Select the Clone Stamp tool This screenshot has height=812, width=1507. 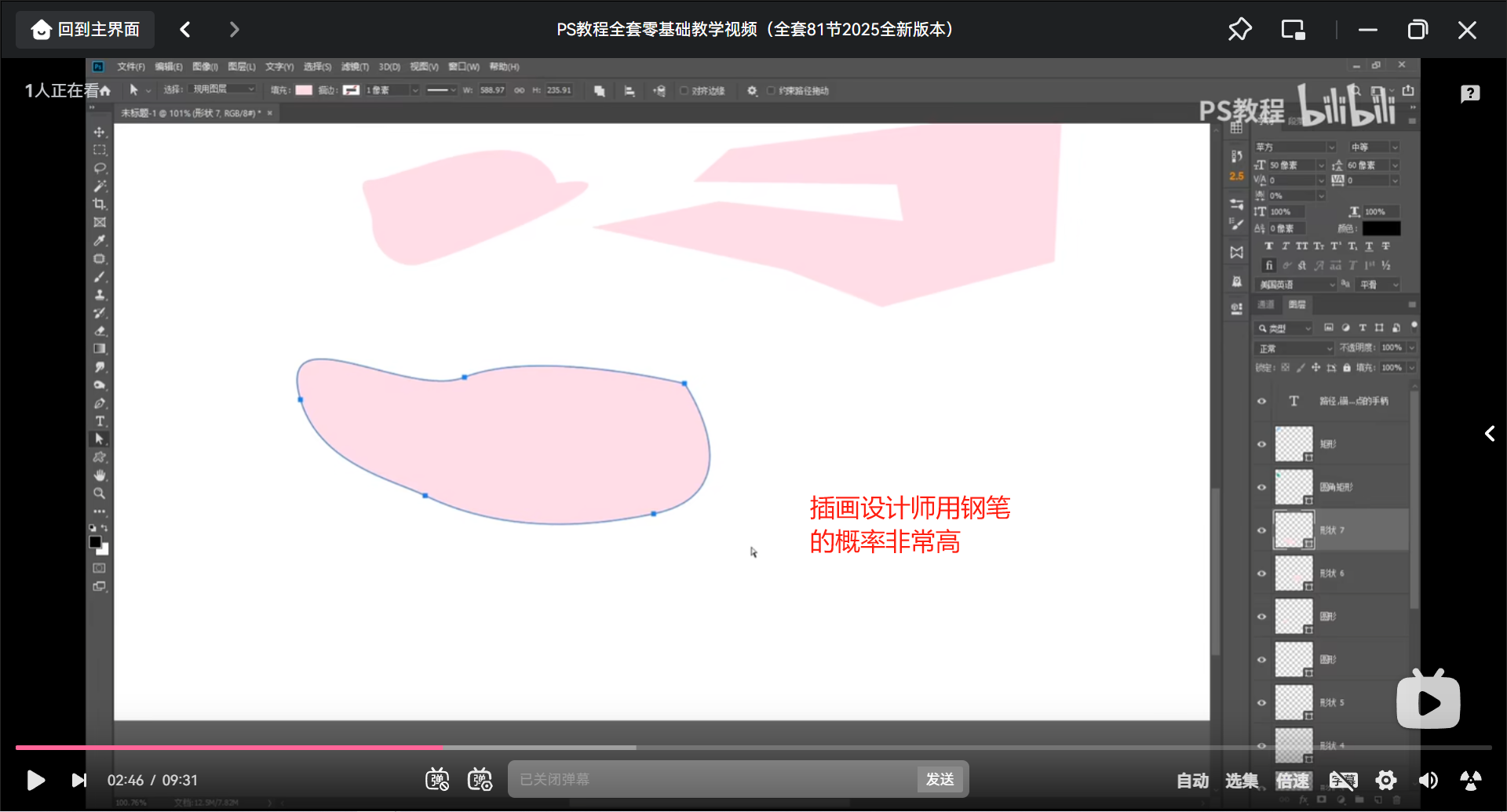click(x=100, y=295)
